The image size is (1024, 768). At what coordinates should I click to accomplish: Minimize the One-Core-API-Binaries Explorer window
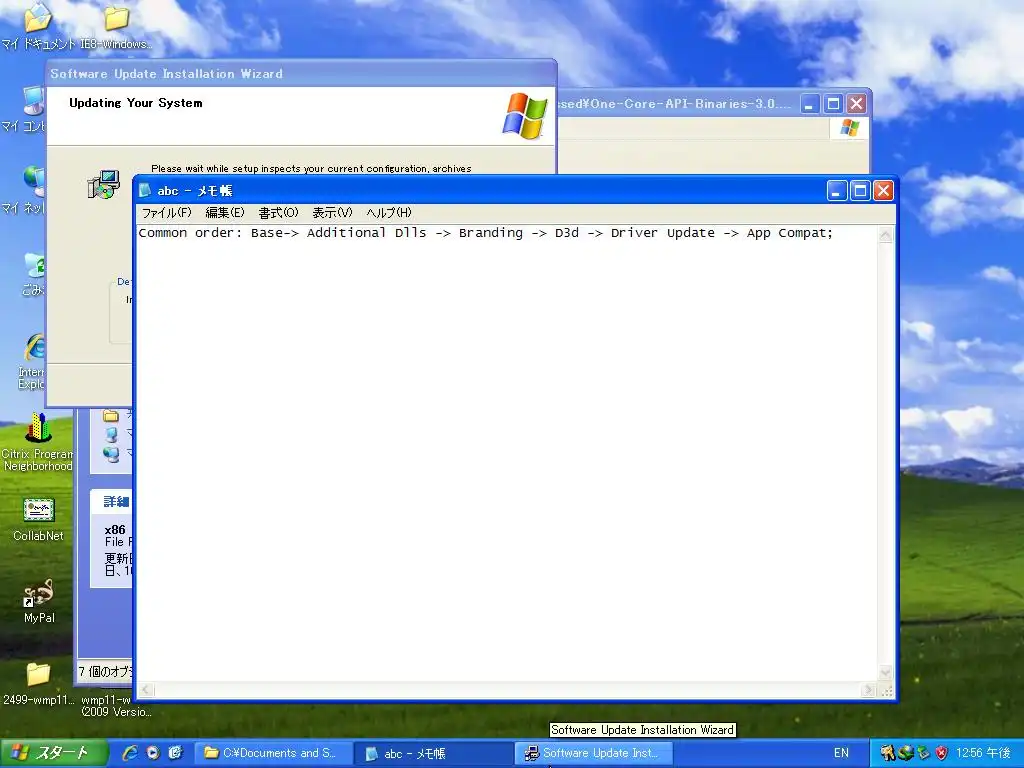(x=809, y=104)
